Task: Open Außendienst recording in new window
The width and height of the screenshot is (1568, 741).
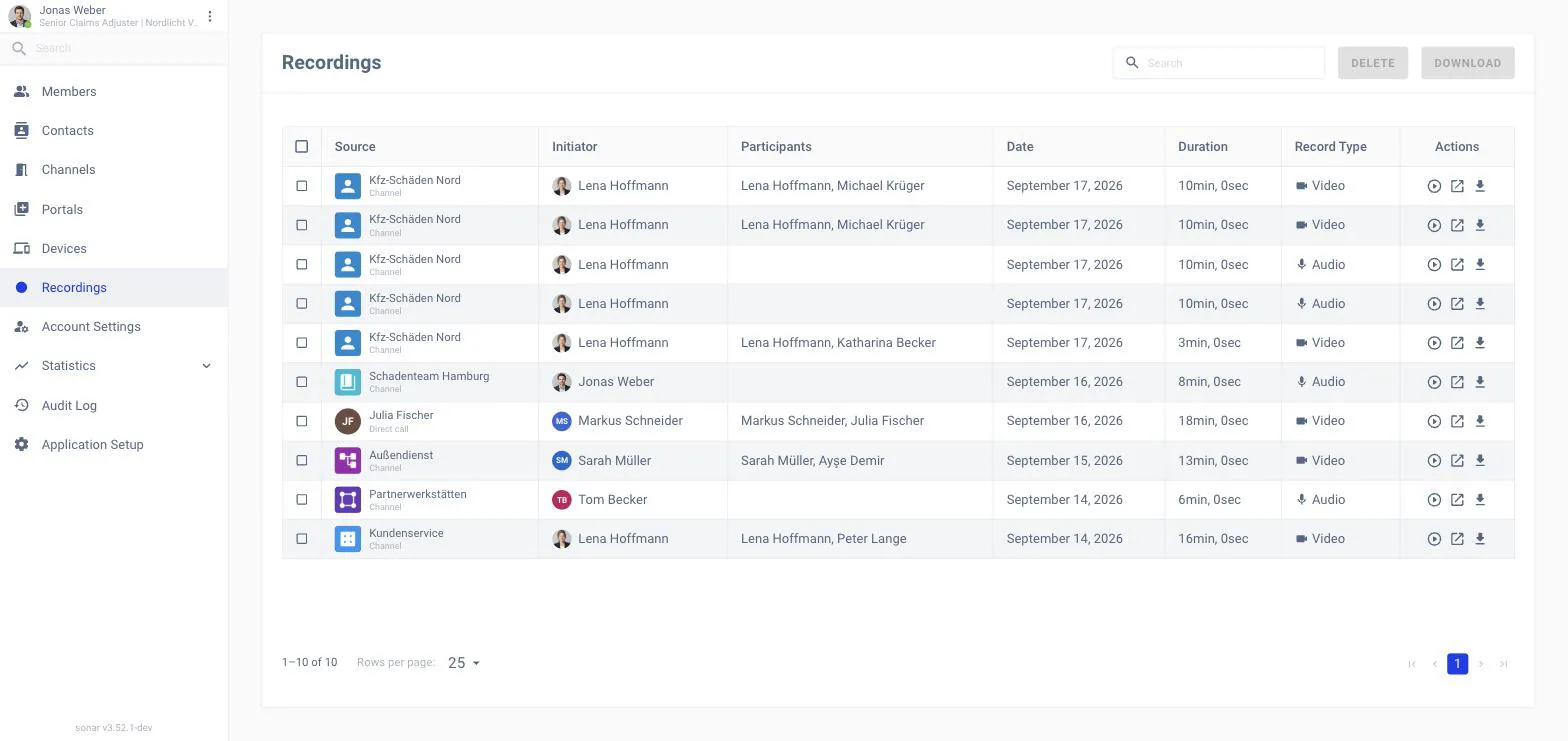Action: pyautogui.click(x=1457, y=461)
